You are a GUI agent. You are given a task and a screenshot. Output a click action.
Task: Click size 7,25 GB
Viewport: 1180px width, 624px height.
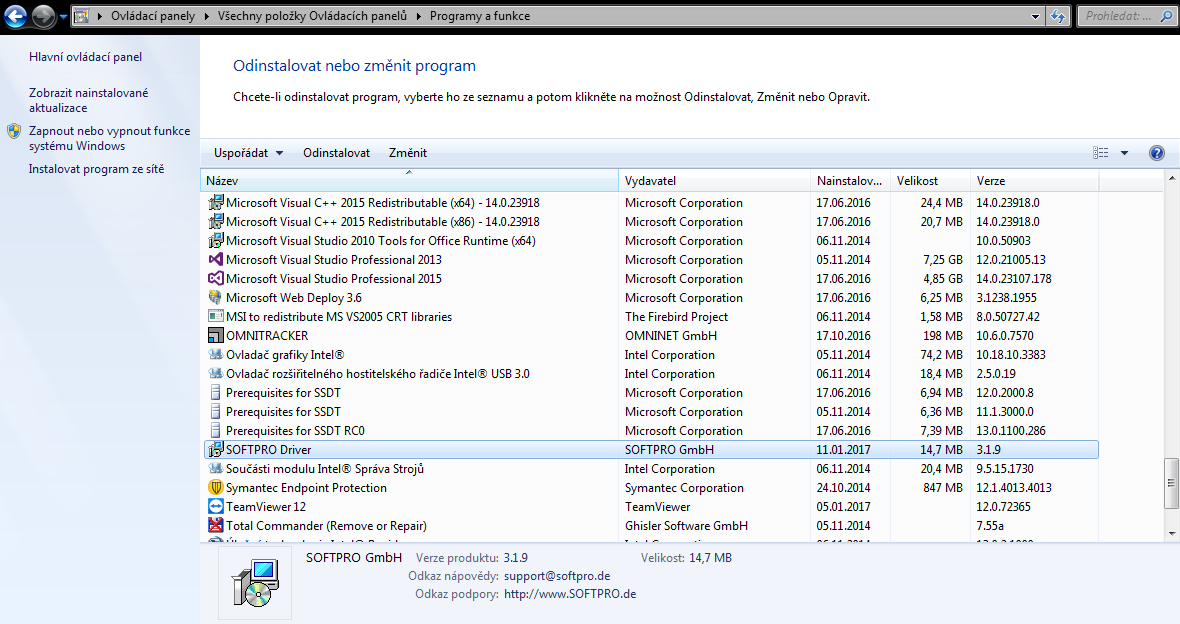[943, 260]
